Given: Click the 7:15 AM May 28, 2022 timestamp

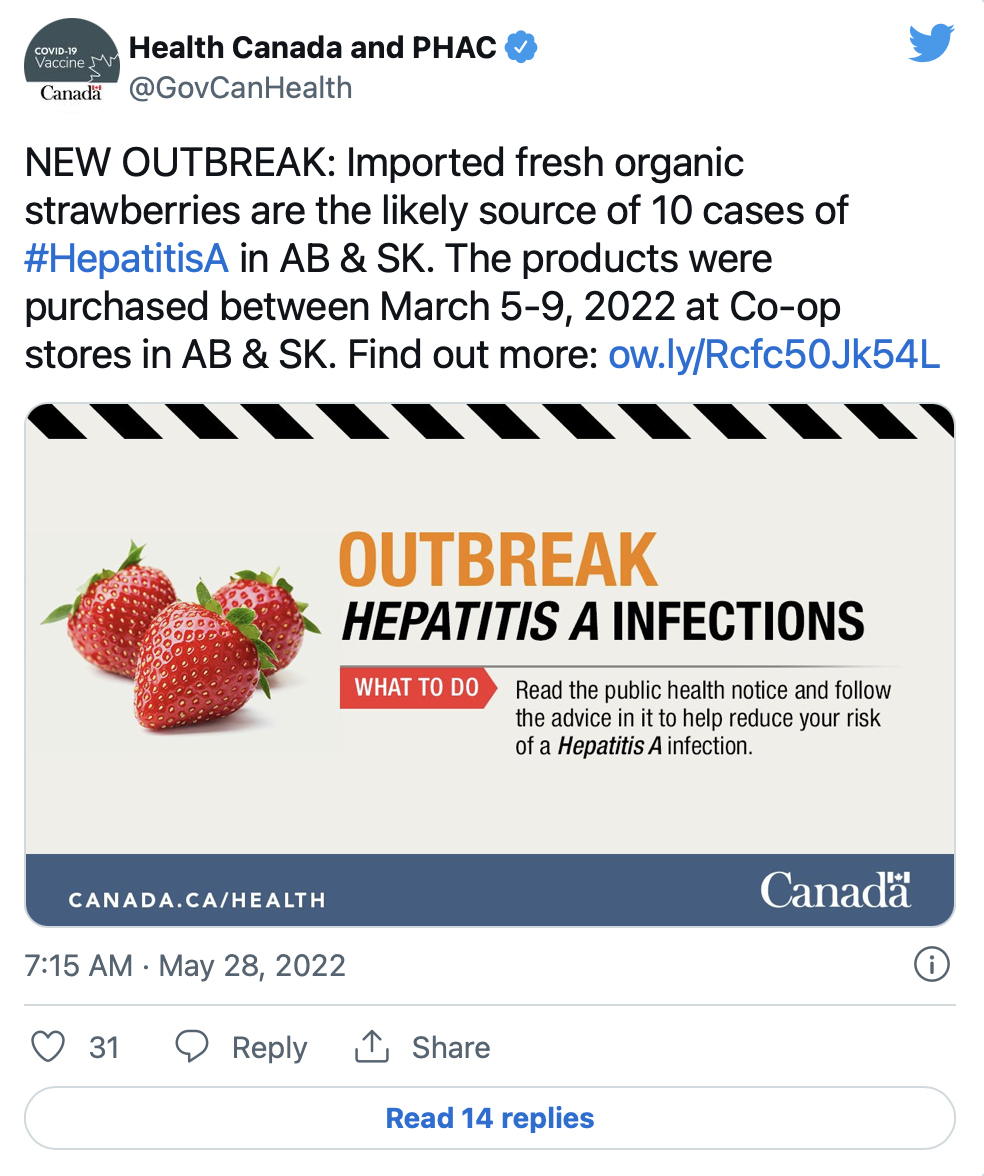Looking at the screenshot, I should 185,966.
